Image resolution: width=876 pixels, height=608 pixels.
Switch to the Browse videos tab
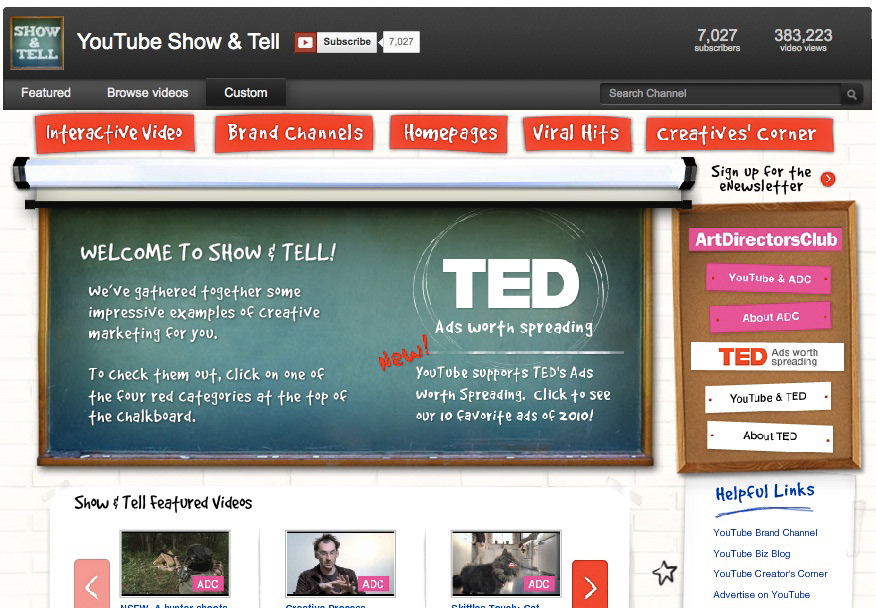click(147, 93)
